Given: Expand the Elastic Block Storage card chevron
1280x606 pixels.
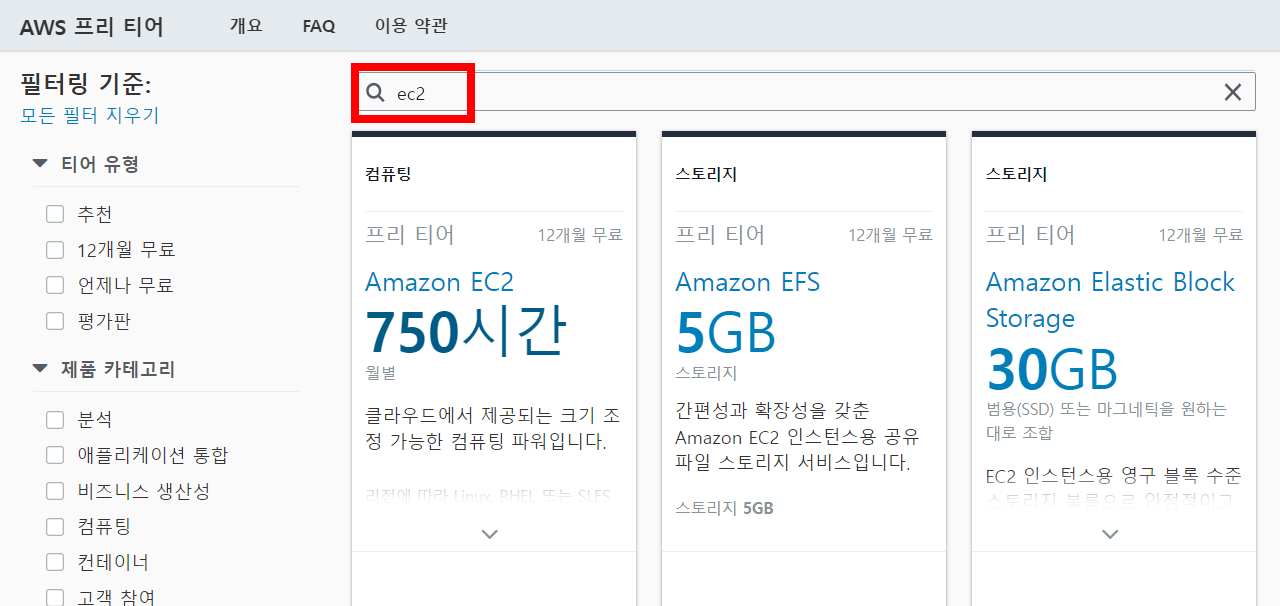Looking at the screenshot, I should 1110,534.
